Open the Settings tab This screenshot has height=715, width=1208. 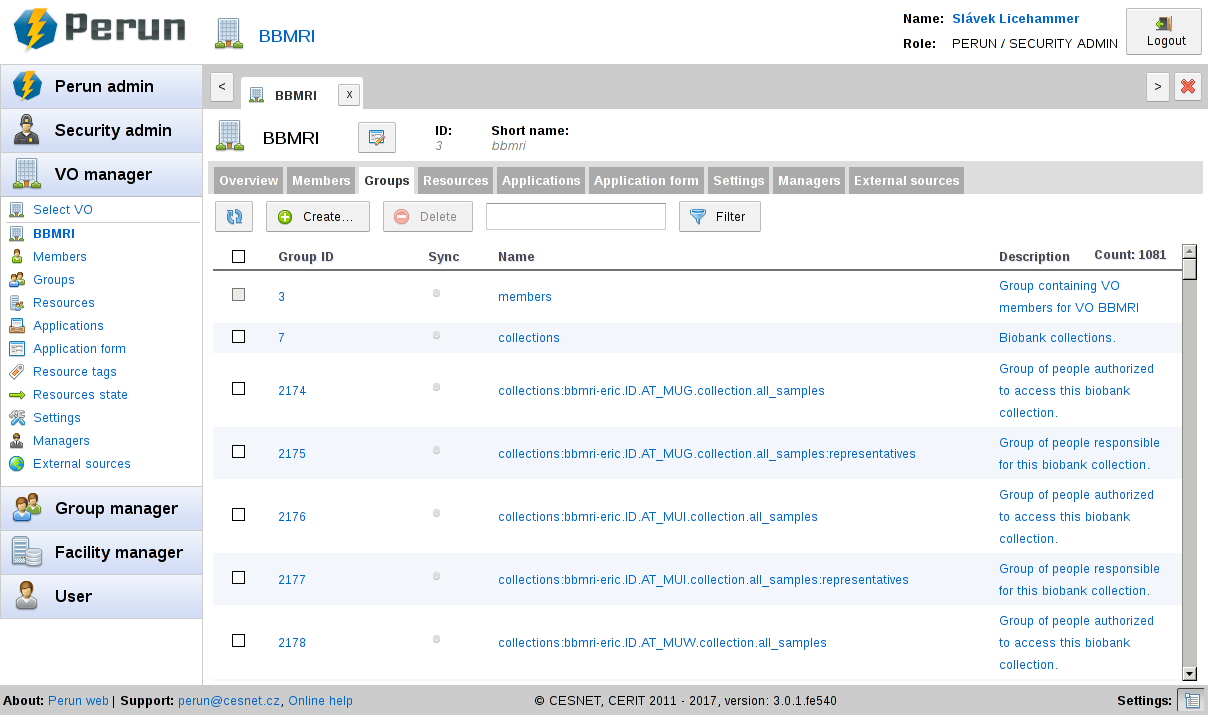(x=739, y=181)
